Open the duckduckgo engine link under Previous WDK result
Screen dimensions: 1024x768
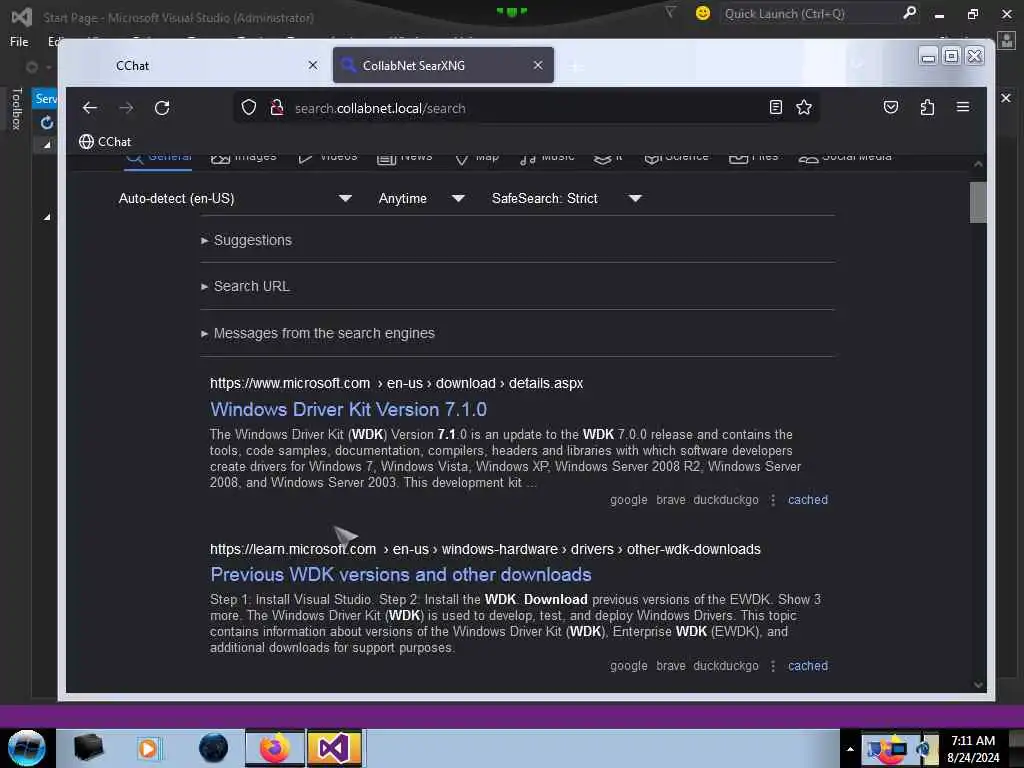(726, 665)
